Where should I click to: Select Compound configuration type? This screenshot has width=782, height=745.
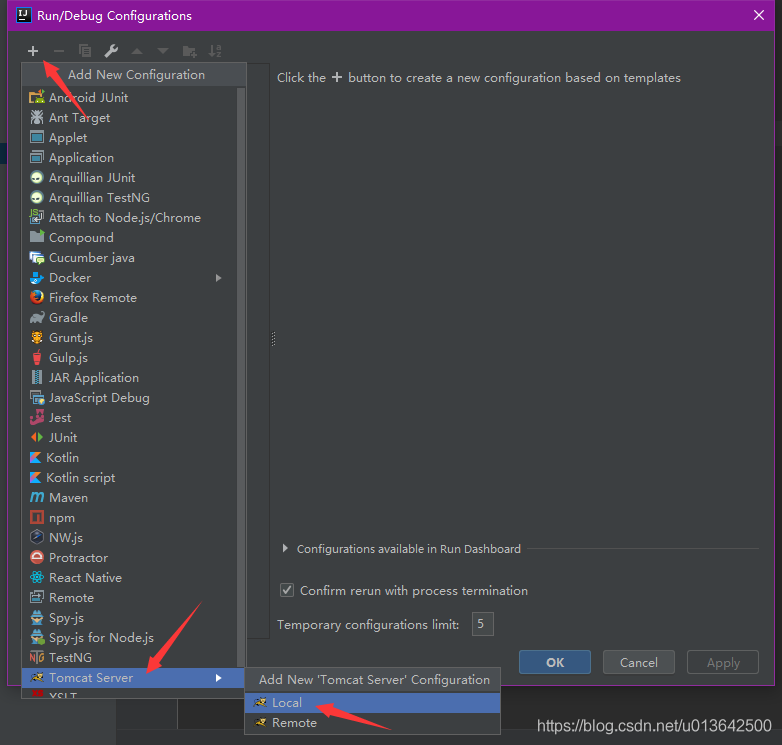130,237
